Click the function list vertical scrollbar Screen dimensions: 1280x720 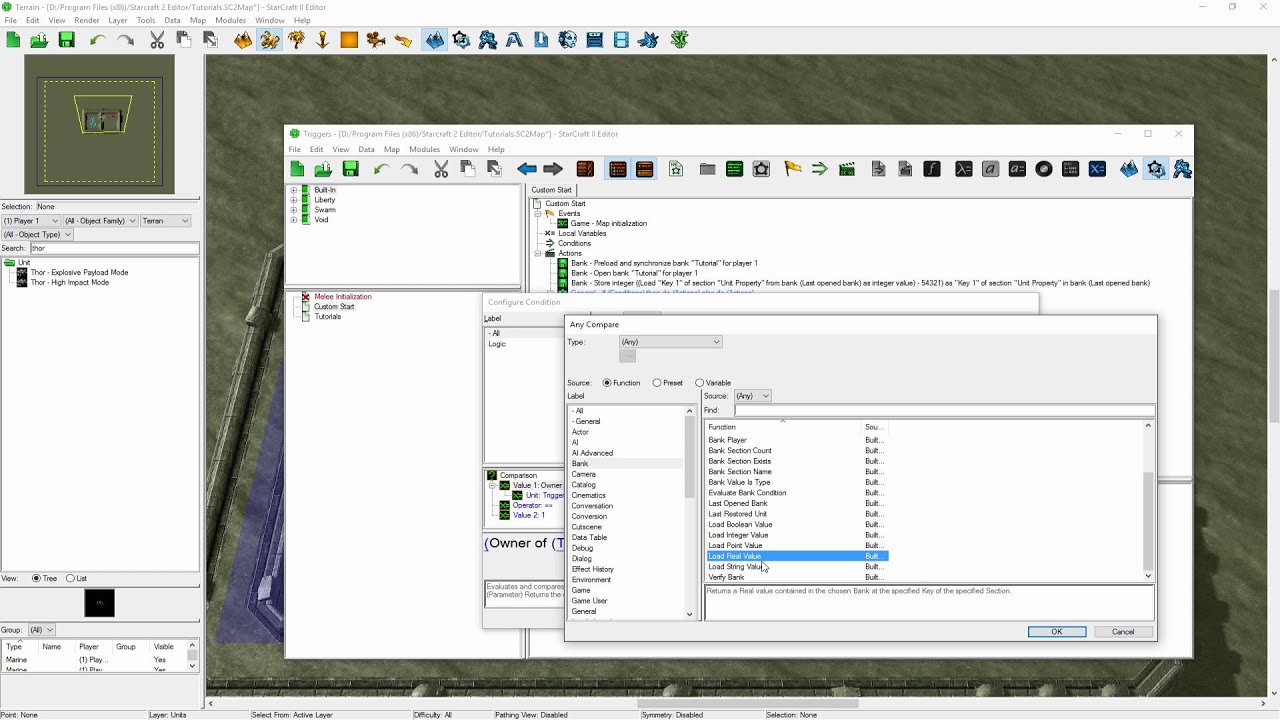coord(1148,501)
